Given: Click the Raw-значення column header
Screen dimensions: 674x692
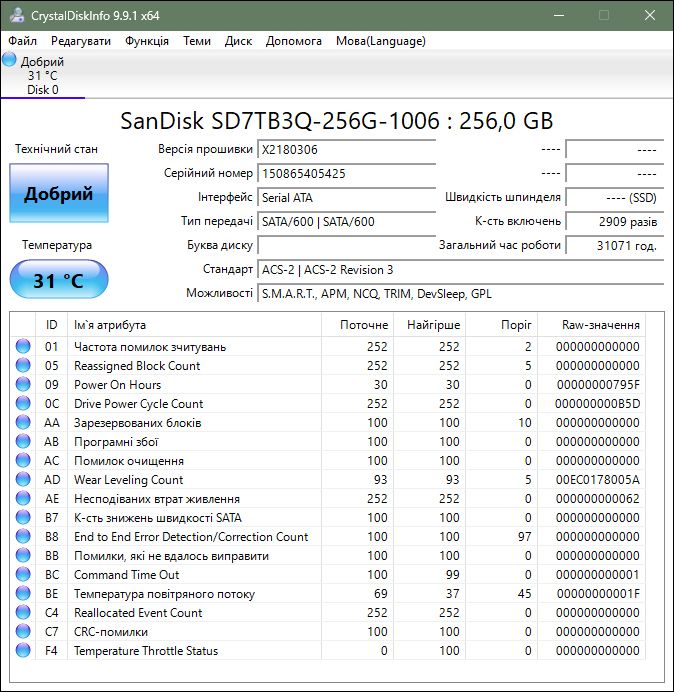Looking at the screenshot, I should pyautogui.click(x=591, y=325).
